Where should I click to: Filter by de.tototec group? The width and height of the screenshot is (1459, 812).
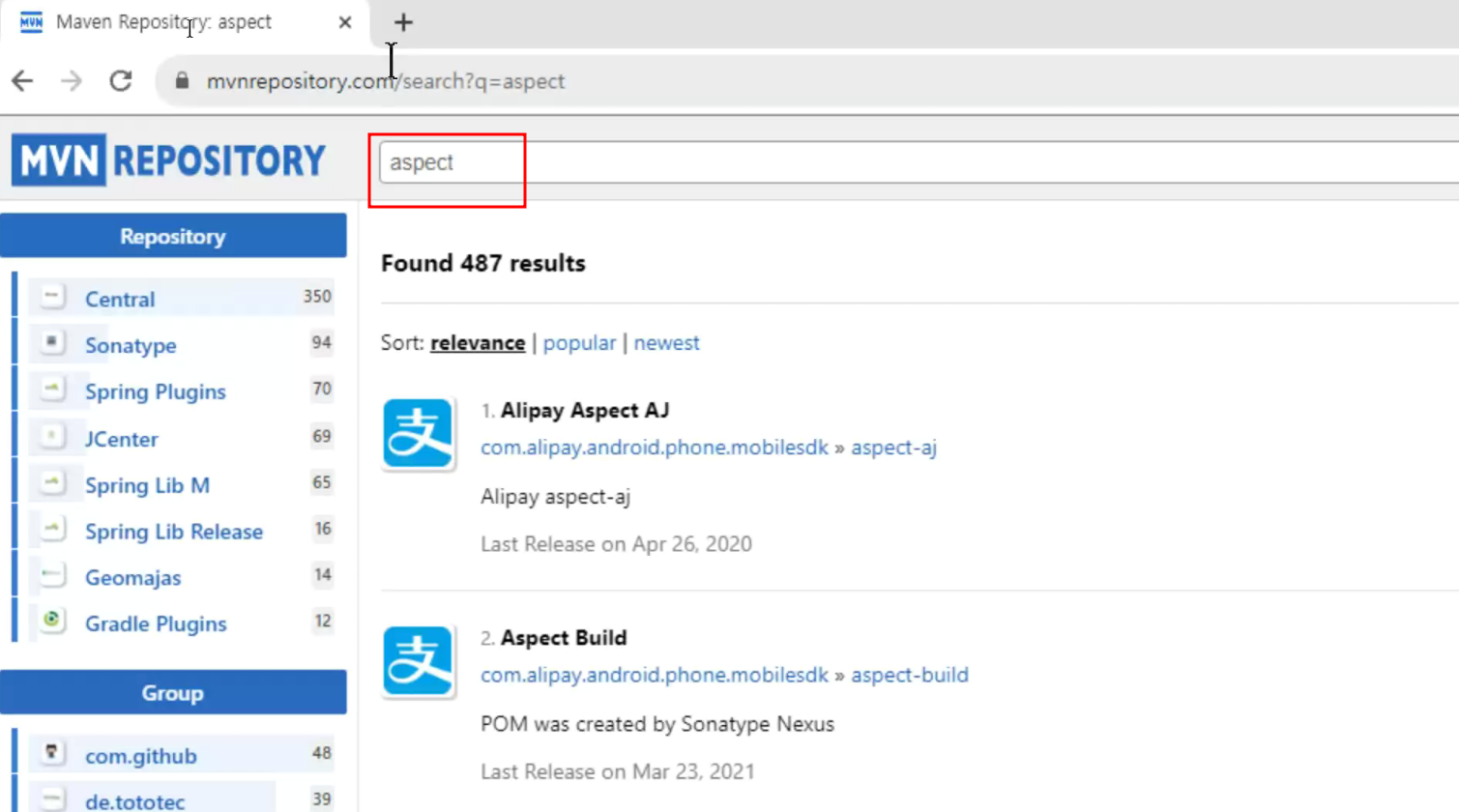coord(135,801)
